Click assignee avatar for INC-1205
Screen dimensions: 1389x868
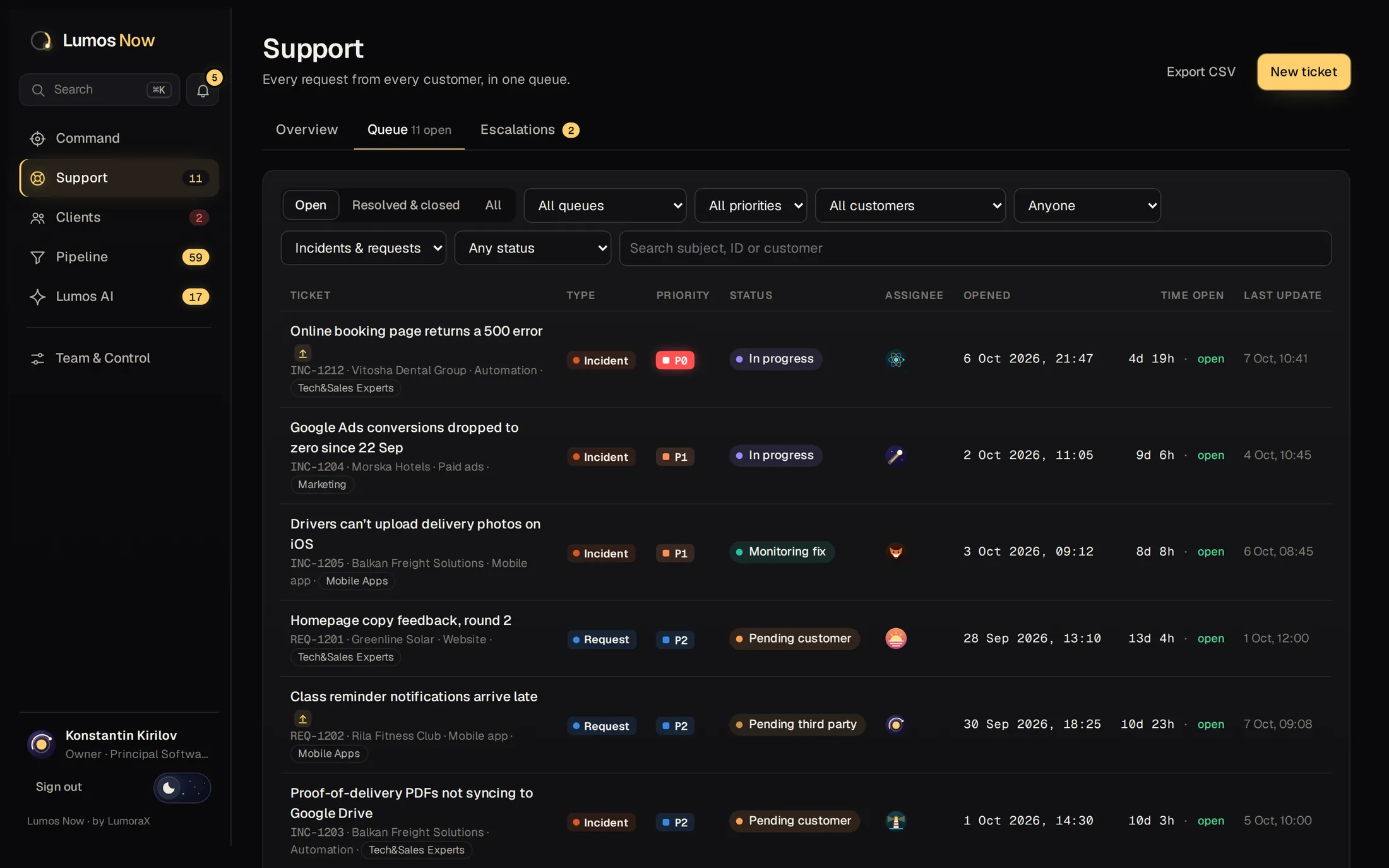[x=895, y=552]
